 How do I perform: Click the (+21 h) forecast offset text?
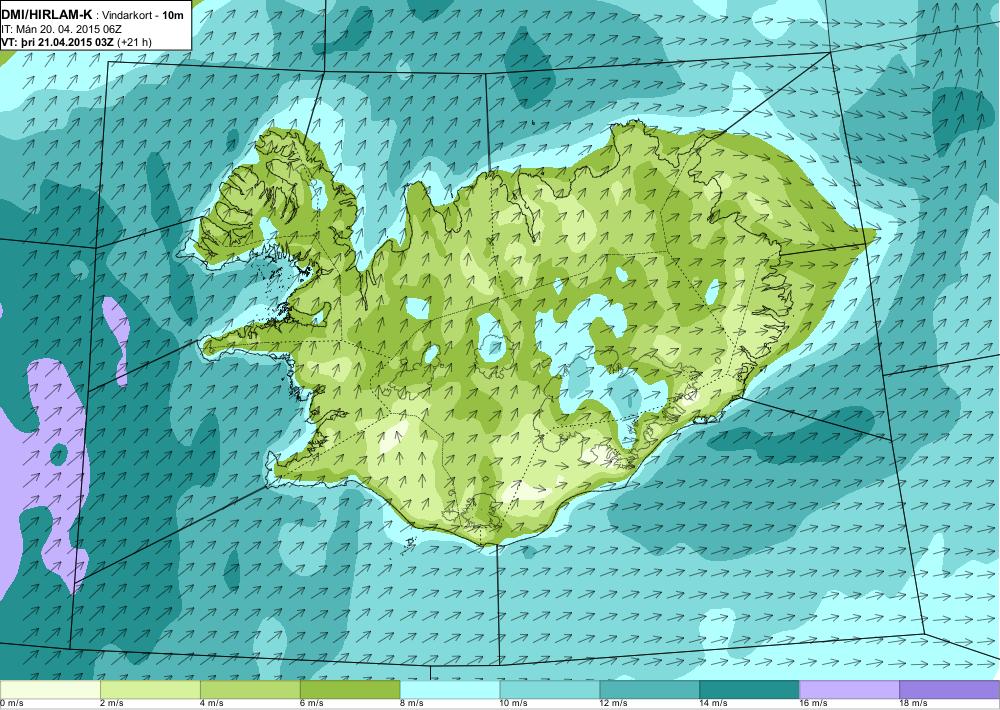click(135, 43)
